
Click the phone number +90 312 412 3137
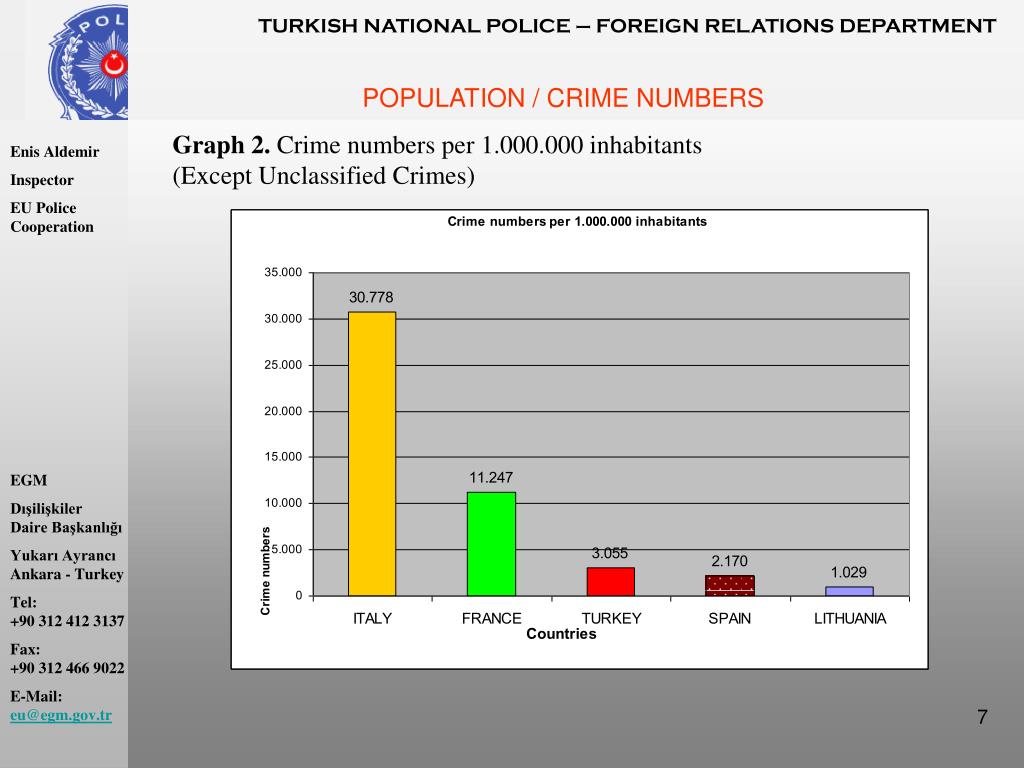67,621
